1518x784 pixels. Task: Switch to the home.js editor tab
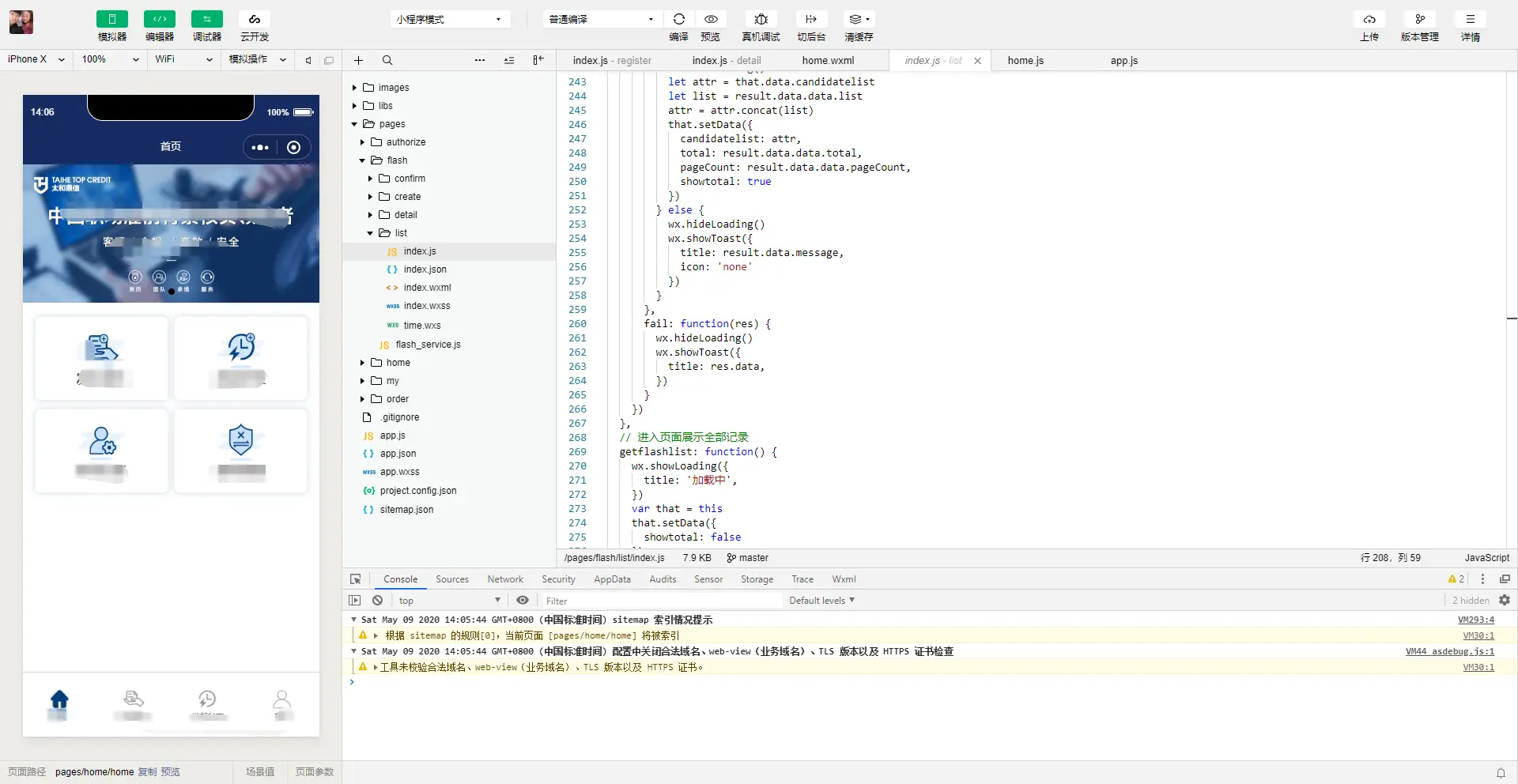pyautogui.click(x=1025, y=61)
